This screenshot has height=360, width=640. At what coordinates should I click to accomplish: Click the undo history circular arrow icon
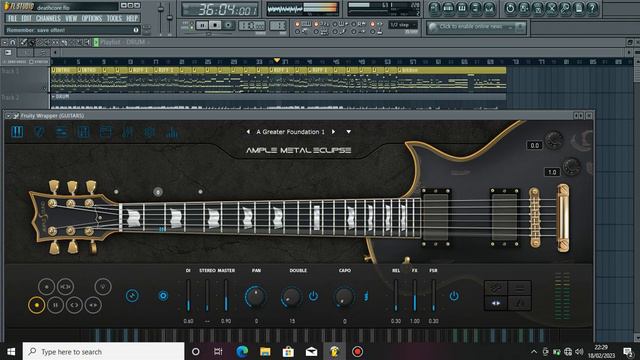(x=510, y=8)
